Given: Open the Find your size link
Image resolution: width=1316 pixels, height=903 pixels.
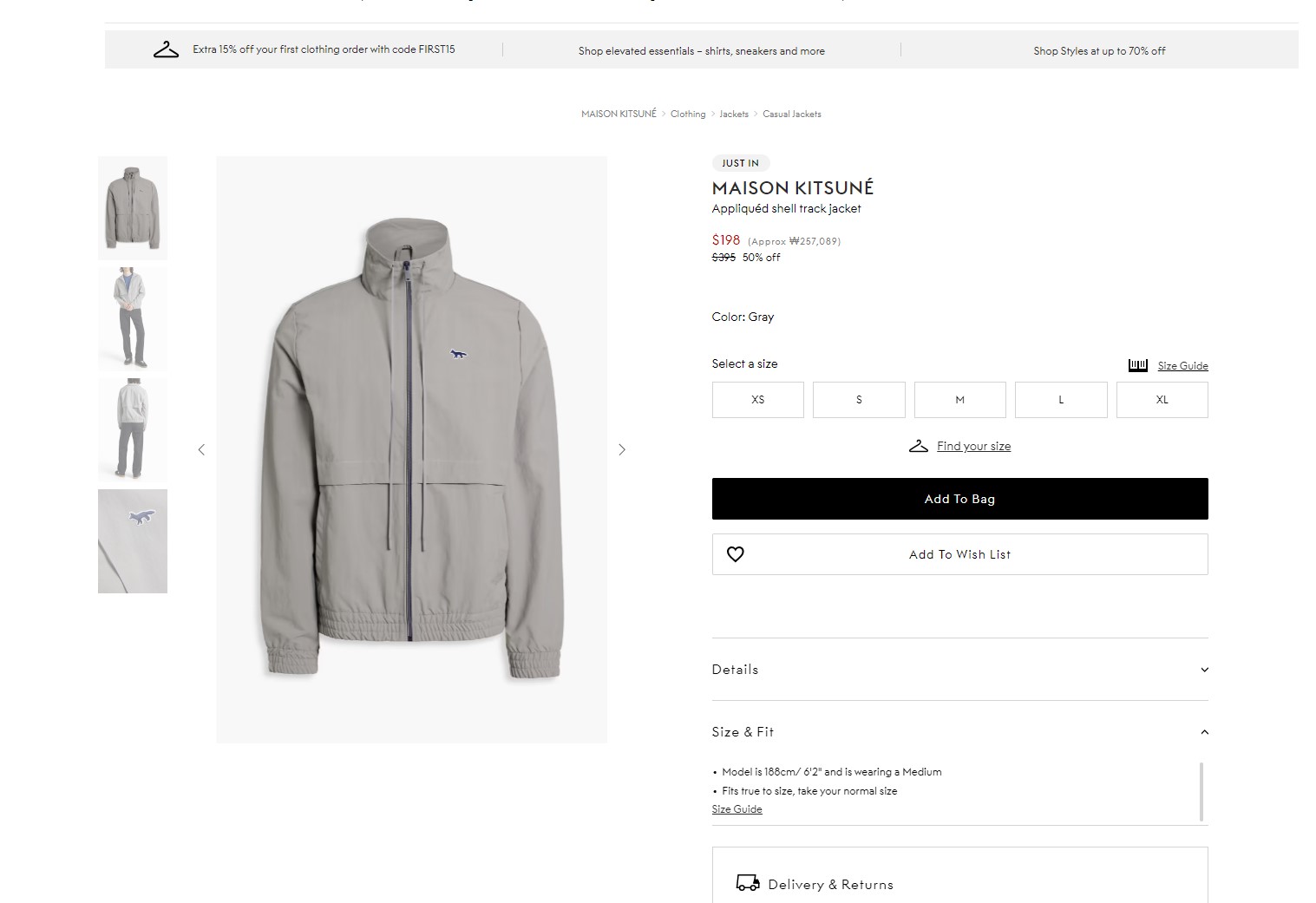Looking at the screenshot, I should pyautogui.click(x=973, y=446).
